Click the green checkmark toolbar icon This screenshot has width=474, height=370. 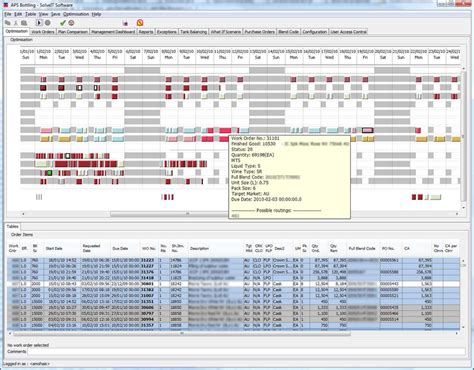[63, 23]
